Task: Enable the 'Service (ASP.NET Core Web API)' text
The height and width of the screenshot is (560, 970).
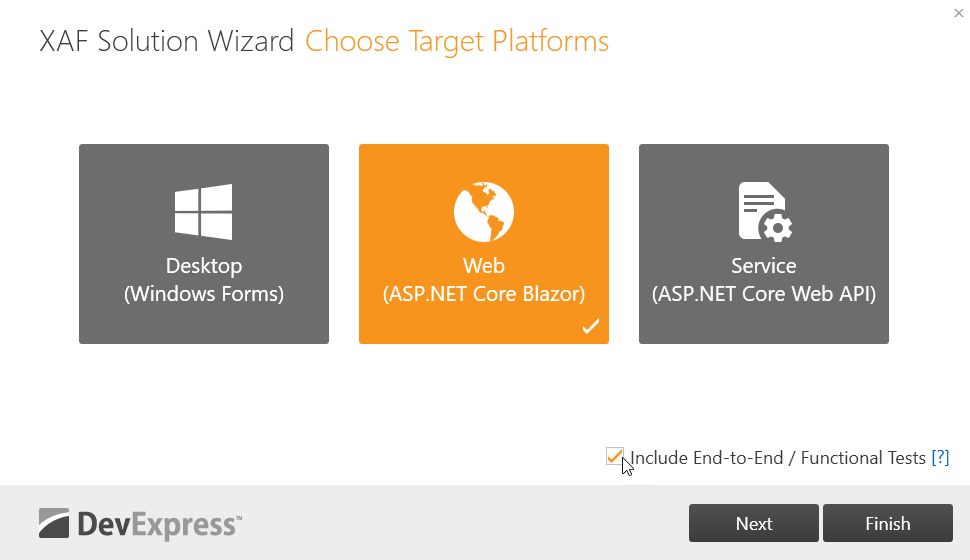Action: tap(764, 280)
